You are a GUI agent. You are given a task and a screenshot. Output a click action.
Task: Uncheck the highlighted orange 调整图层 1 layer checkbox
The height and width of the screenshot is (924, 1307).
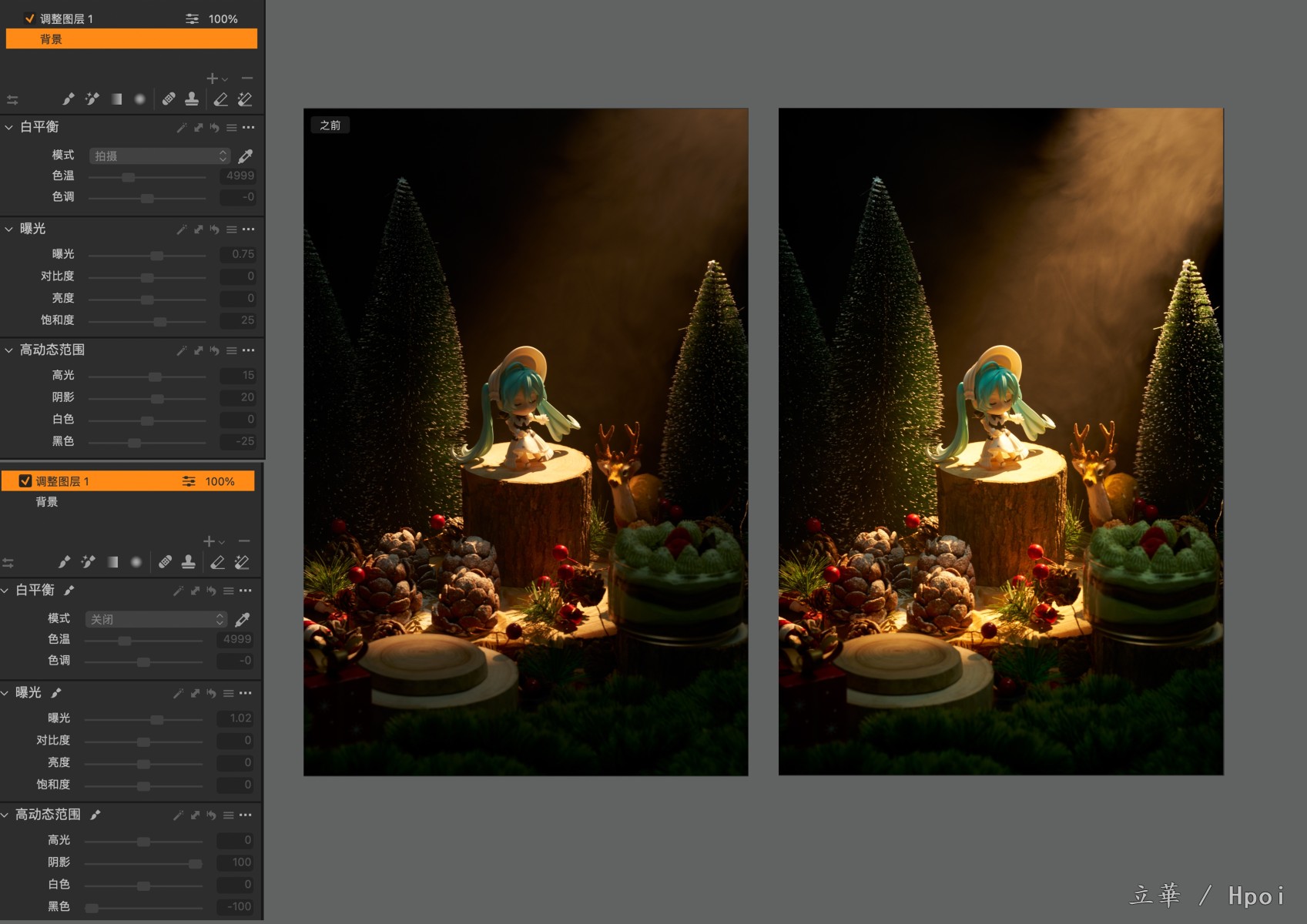point(25,481)
